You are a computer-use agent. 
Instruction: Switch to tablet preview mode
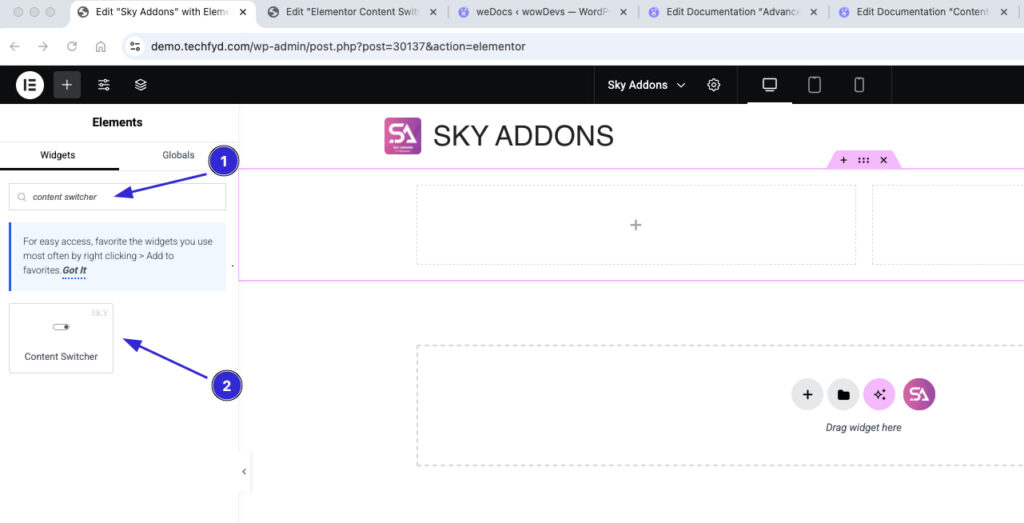tap(814, 85)
